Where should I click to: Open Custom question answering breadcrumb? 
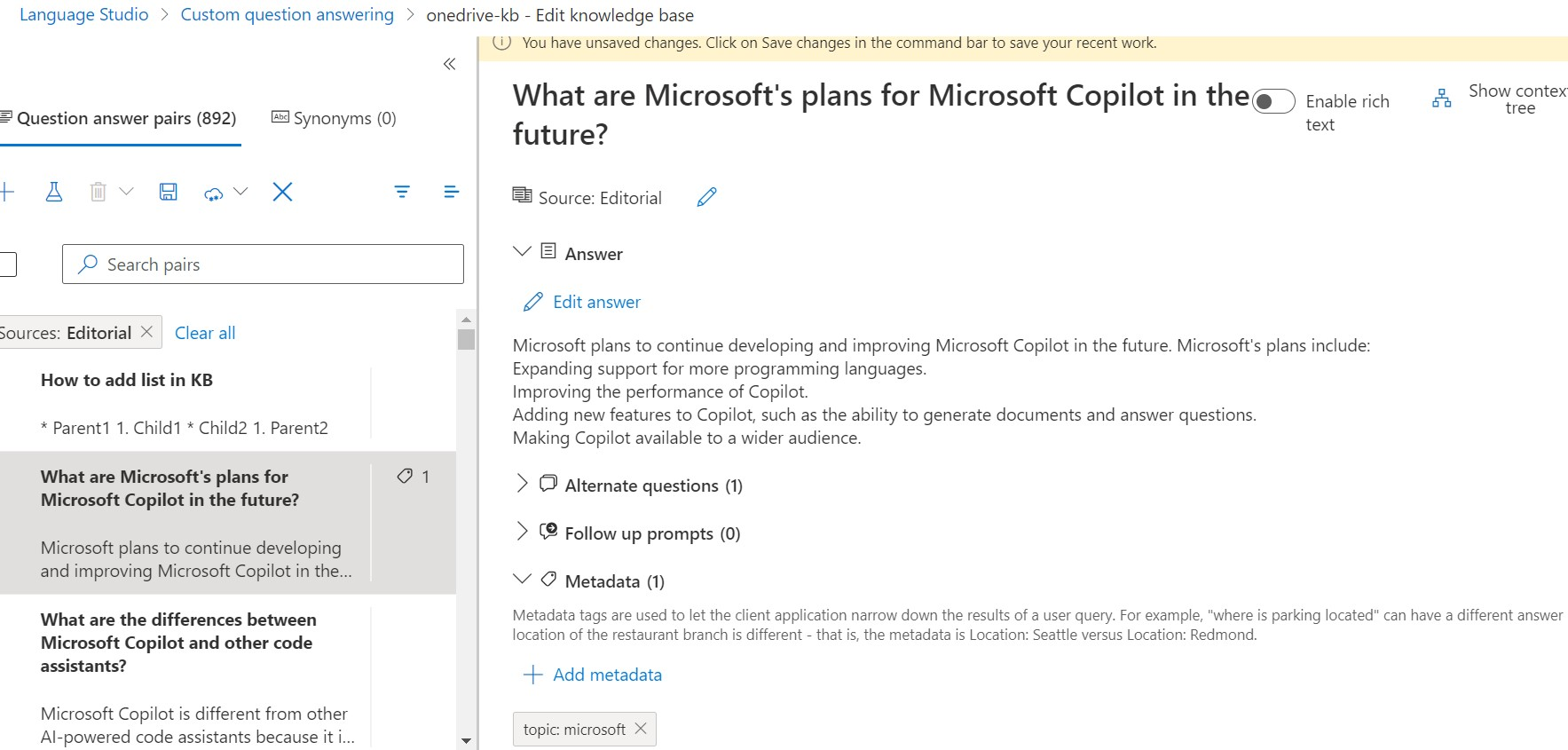pyautogui.click(x=287, y=14)
